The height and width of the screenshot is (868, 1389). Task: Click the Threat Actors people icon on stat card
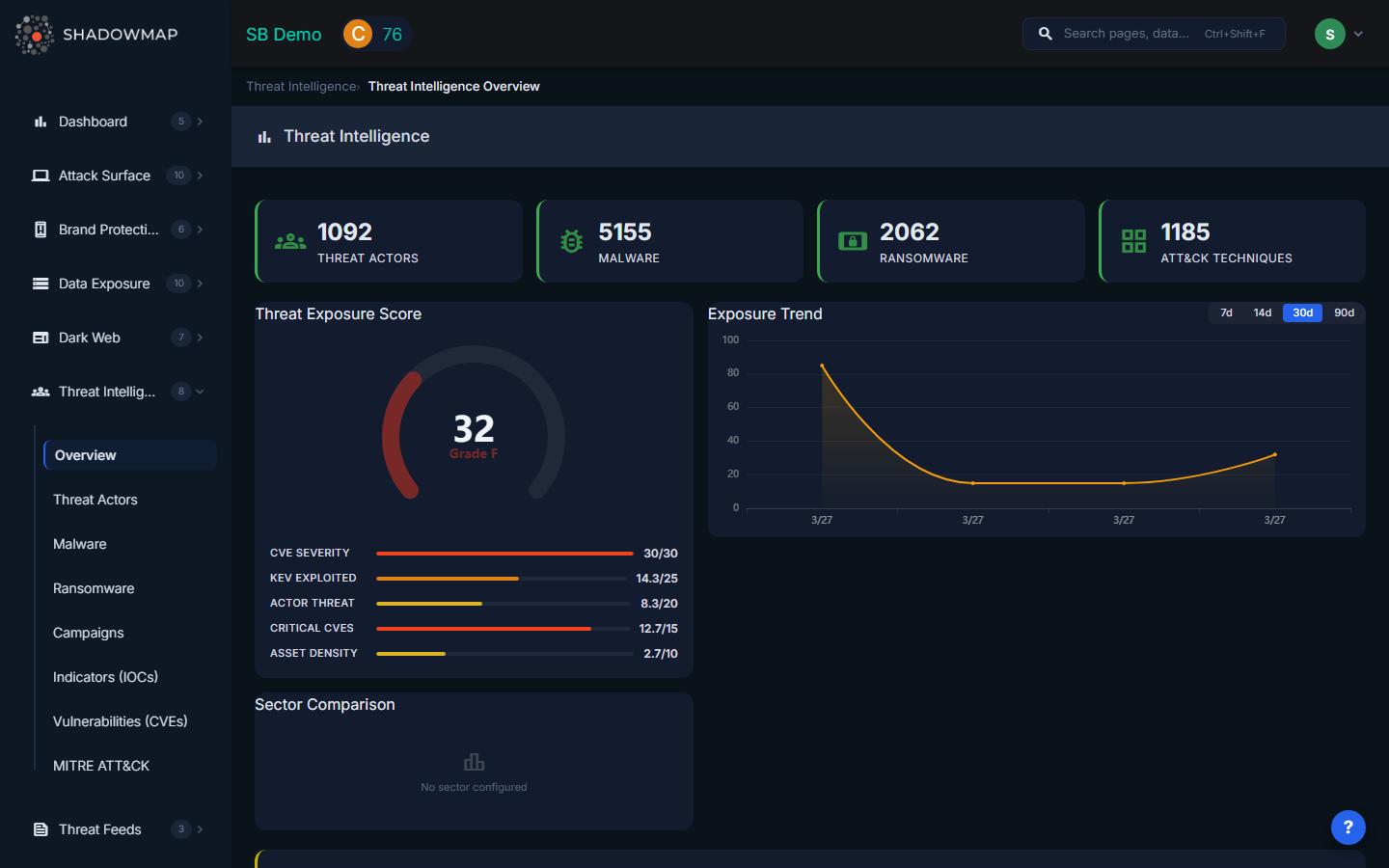(x=290, y=241)
